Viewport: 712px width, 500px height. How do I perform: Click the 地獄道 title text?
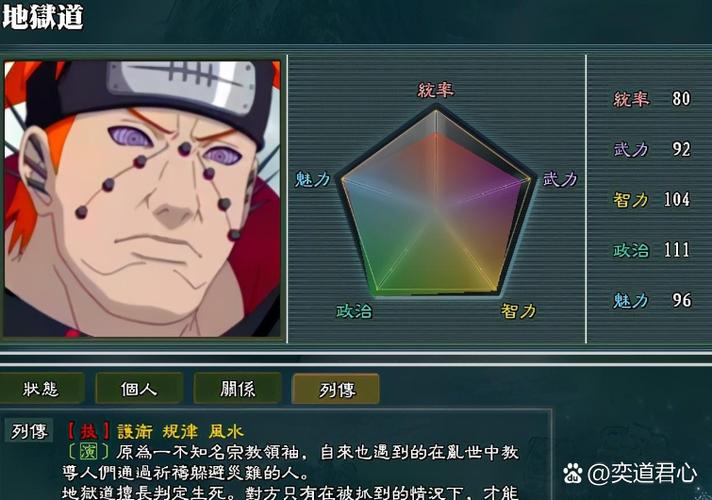point(43,17)
